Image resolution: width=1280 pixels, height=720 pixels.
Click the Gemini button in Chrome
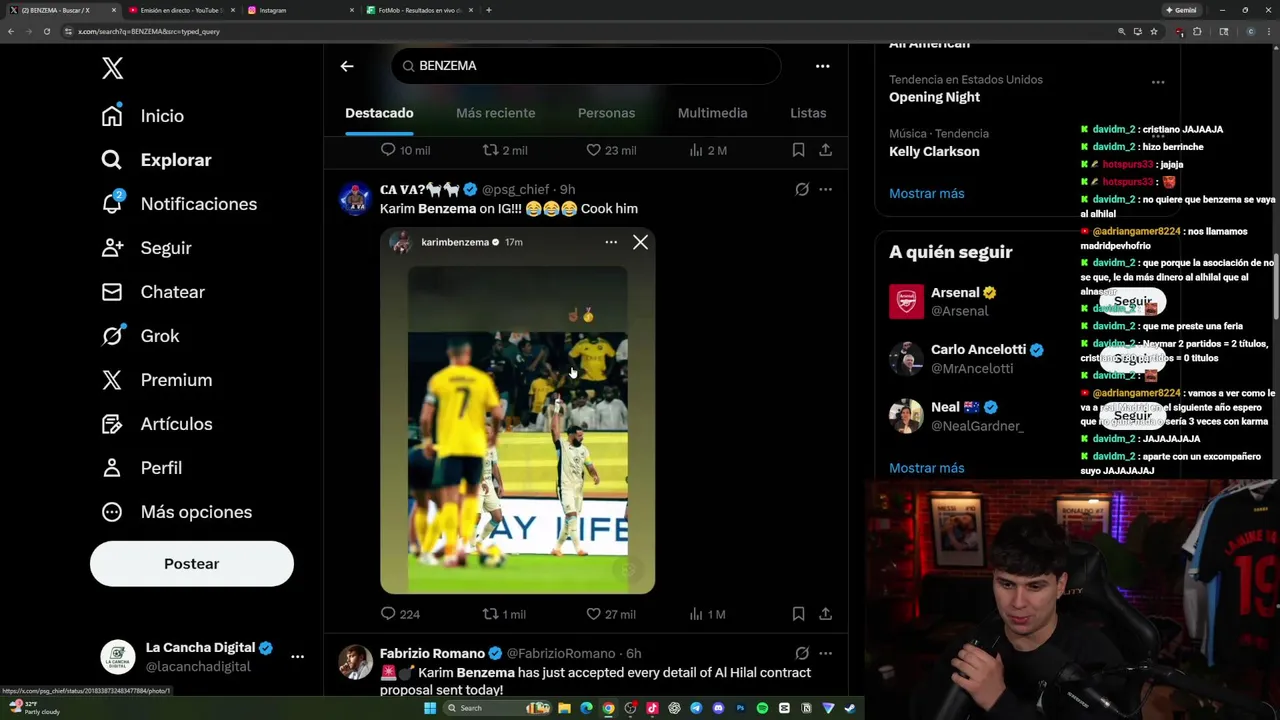(1181, 10)
